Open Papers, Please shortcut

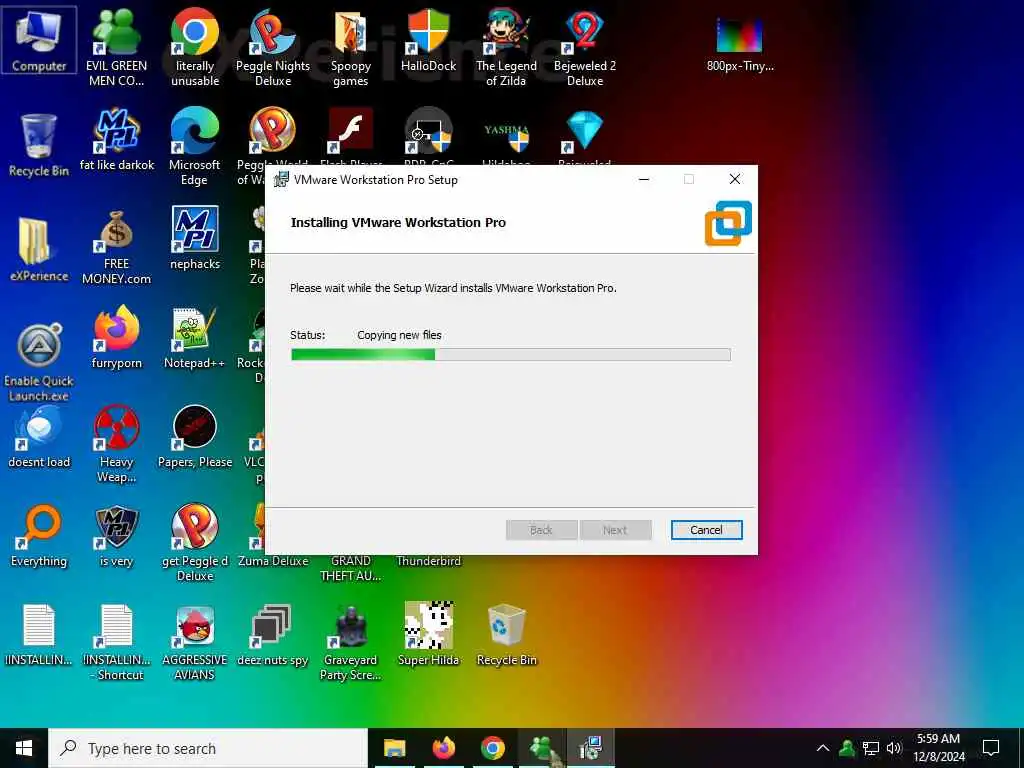(195, 438)
